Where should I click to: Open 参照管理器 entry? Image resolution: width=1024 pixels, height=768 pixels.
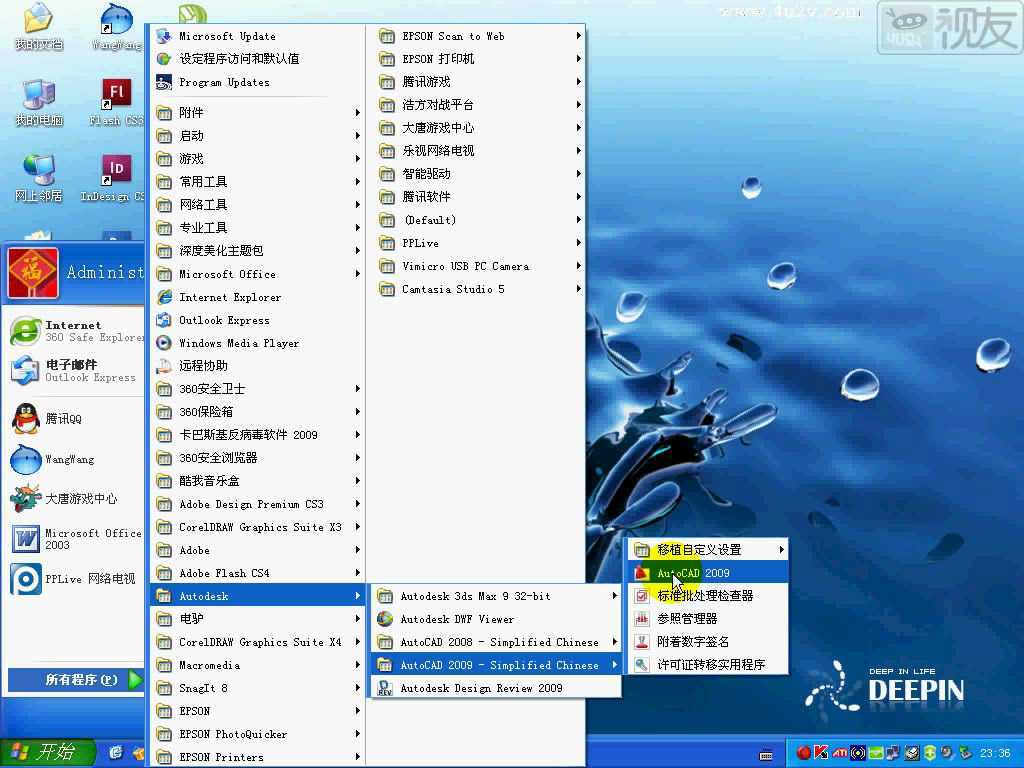pyautogui.click(x=707, y=618)
